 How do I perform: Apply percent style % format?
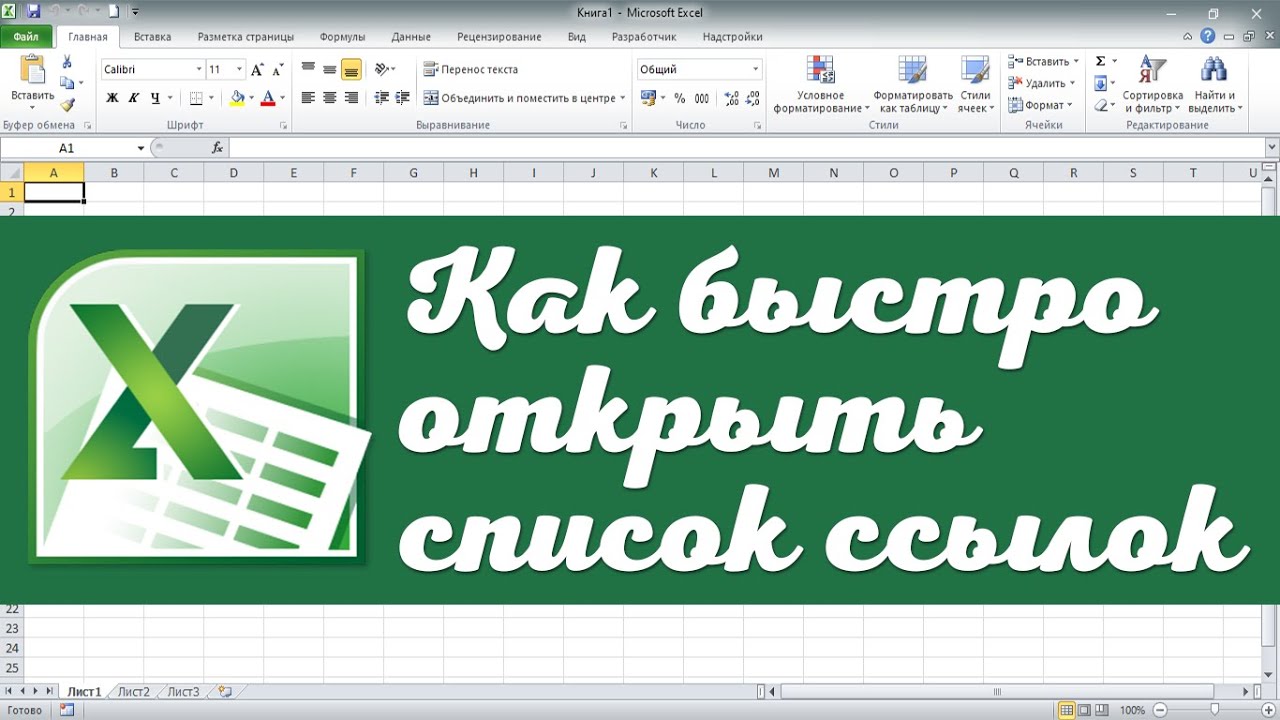point(680,98)
